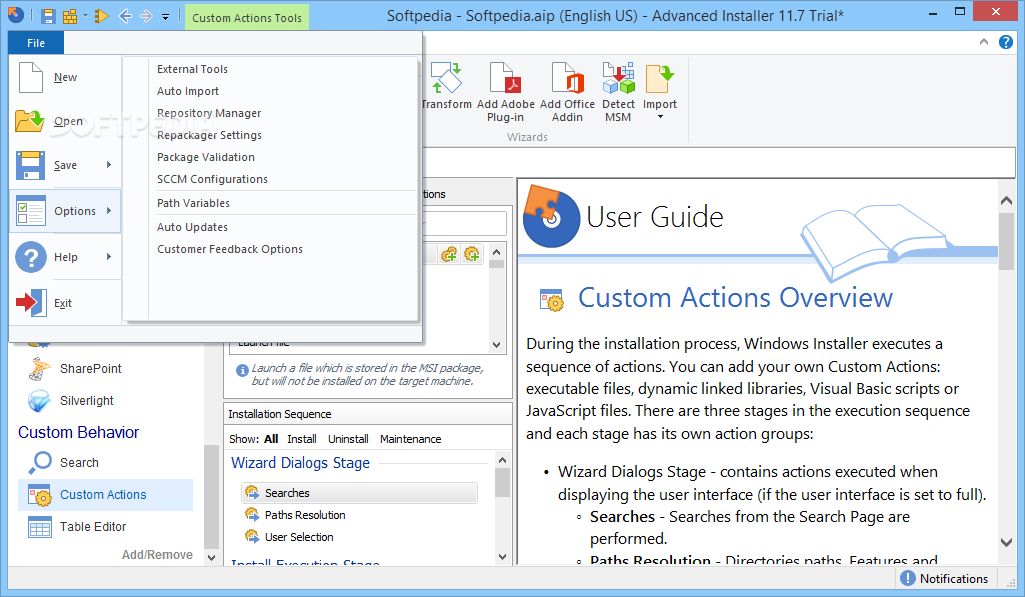Click the Help question mark icon in File menu
The image size is (1025, 597).
[31, 257]
